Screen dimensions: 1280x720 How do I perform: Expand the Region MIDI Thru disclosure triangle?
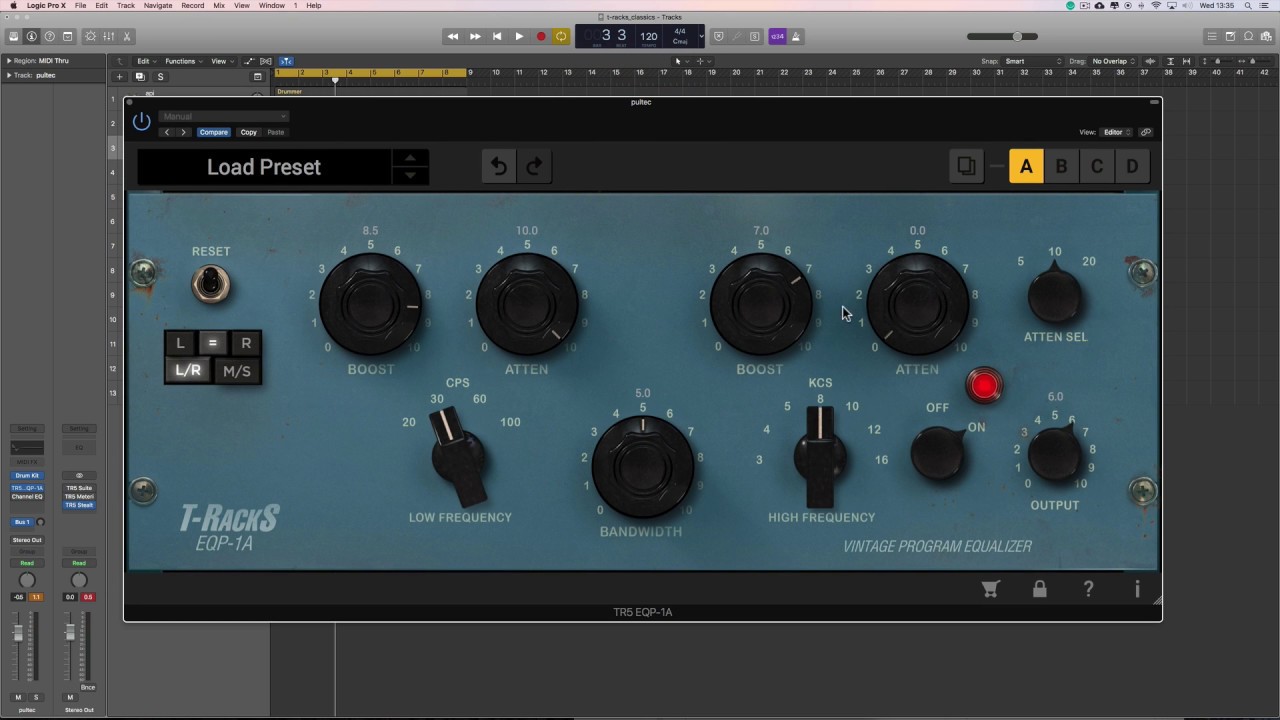point(8,61)
